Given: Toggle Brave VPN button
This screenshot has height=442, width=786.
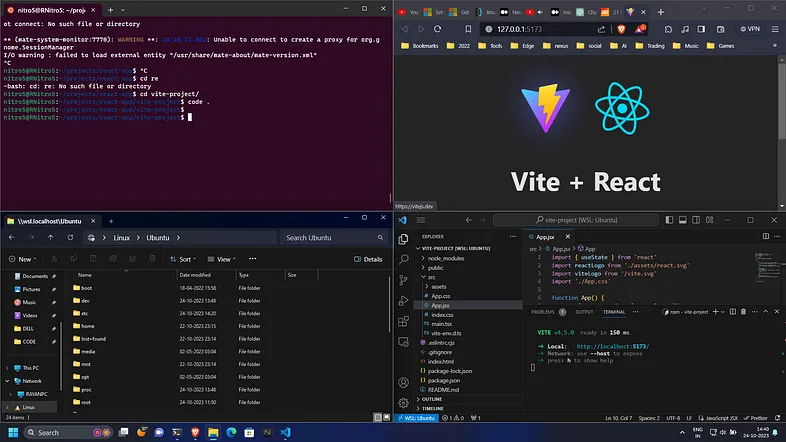Looking at the screenshot, I should coord(750,29).
